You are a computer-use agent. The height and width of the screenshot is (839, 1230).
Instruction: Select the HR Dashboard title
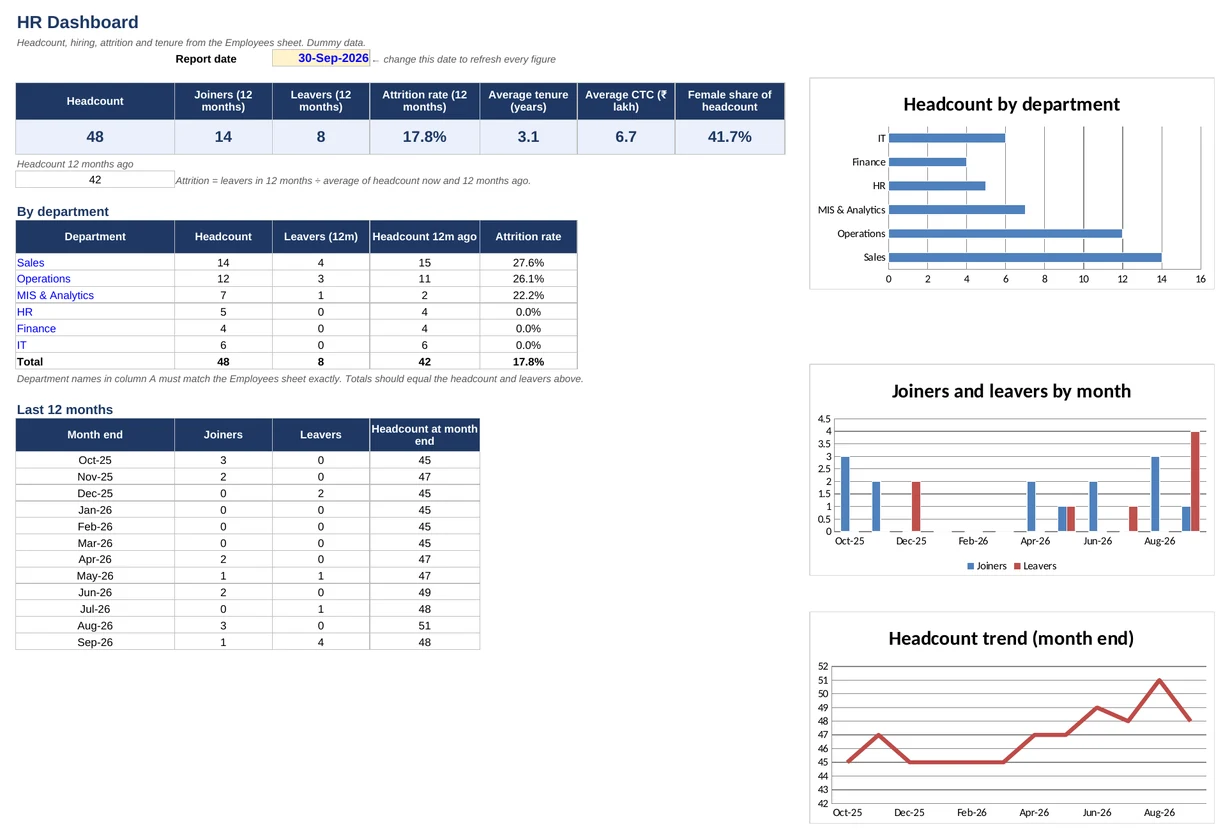(x=78, y=22)
